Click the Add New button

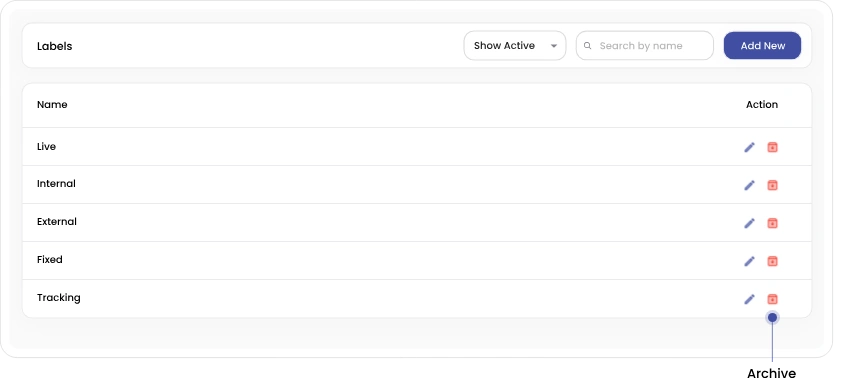coord(762,46)
